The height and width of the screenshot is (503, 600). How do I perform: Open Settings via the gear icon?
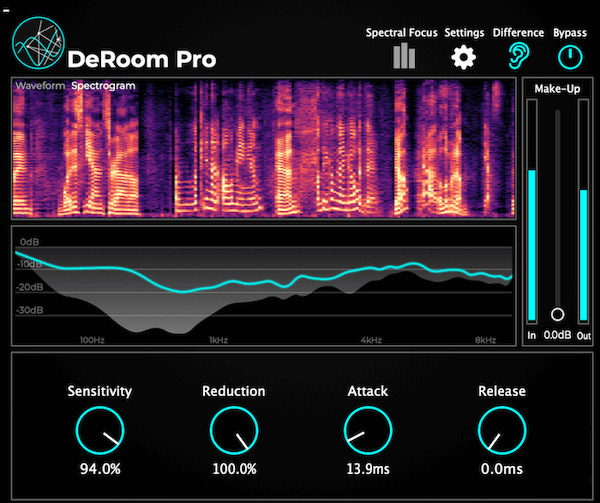(463, 57)
